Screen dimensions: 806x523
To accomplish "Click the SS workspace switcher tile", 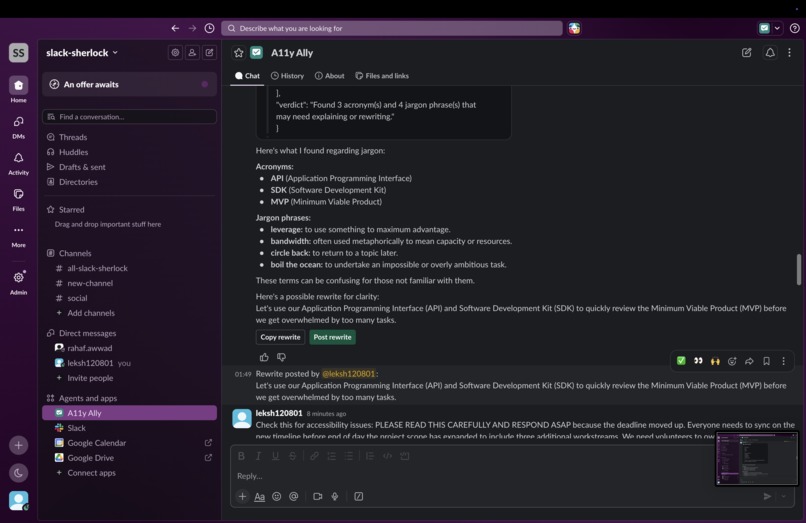I will [x=19, y=52].
